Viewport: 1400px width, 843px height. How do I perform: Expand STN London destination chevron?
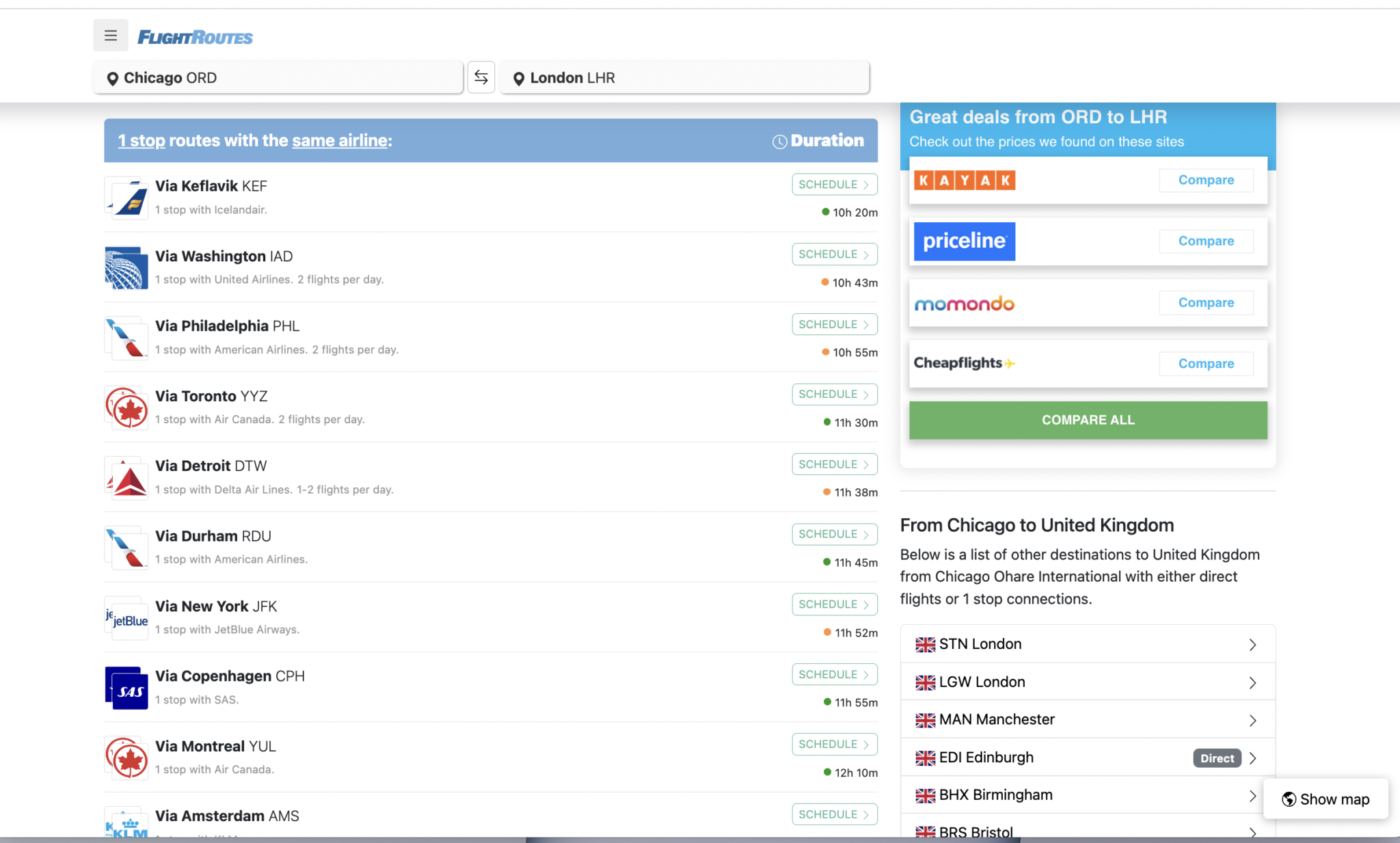(x=1252, y=645)
